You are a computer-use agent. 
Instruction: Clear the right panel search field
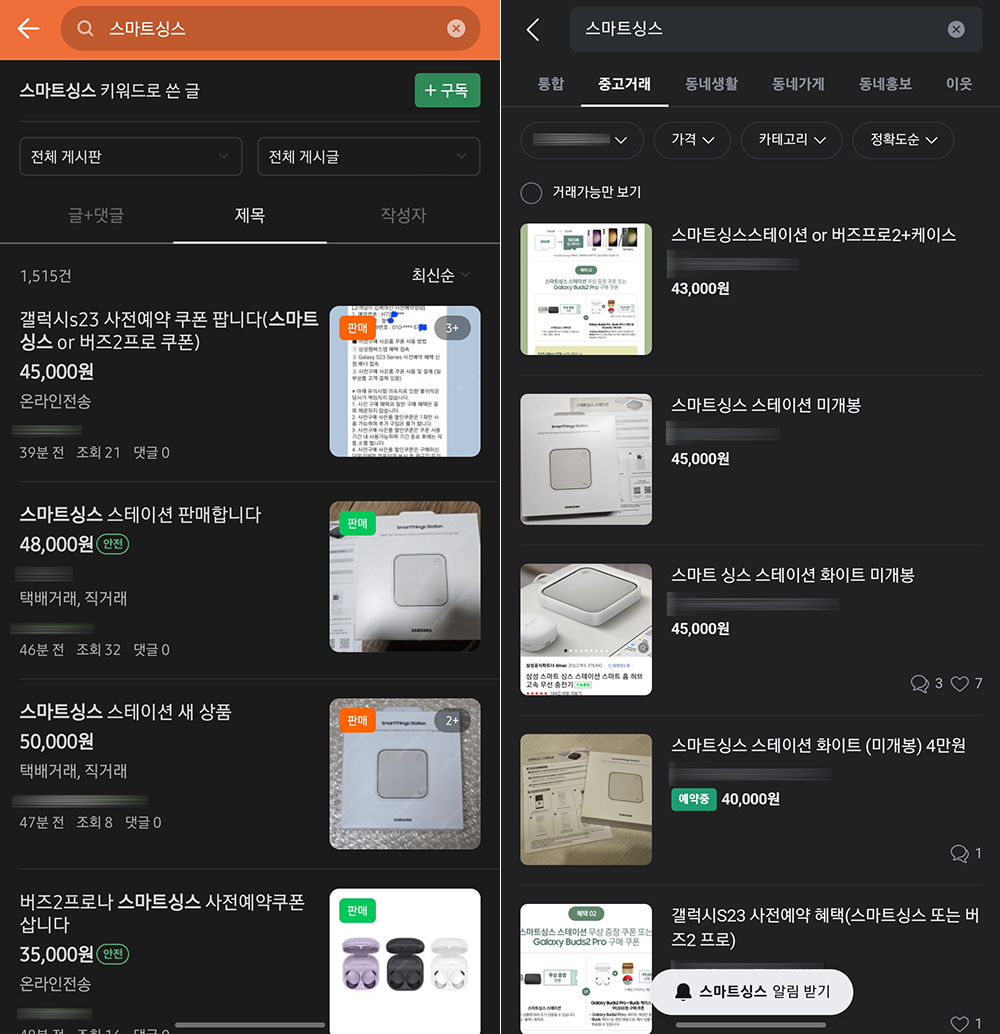coord(956,29)
